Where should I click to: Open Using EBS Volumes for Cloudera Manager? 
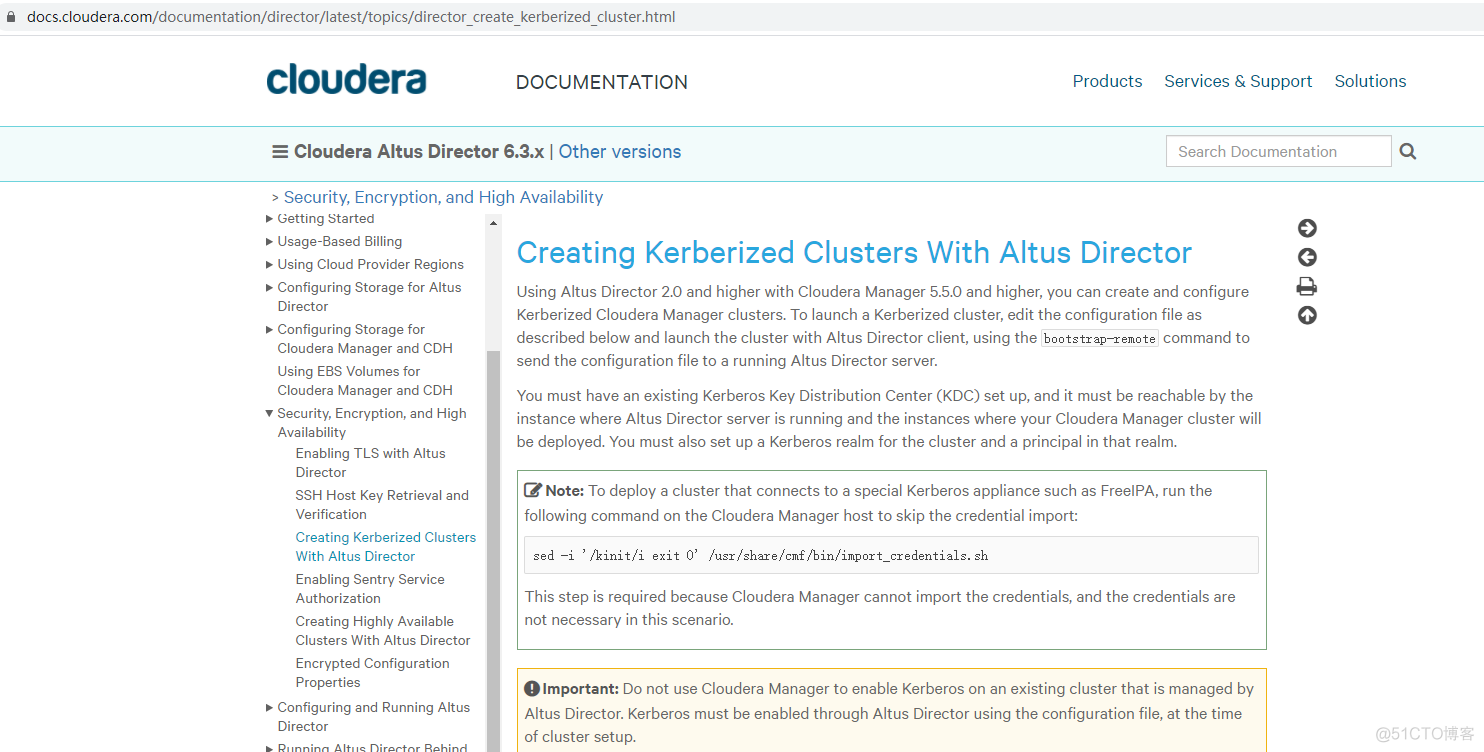pyautogui.click(x=365, y=381)
